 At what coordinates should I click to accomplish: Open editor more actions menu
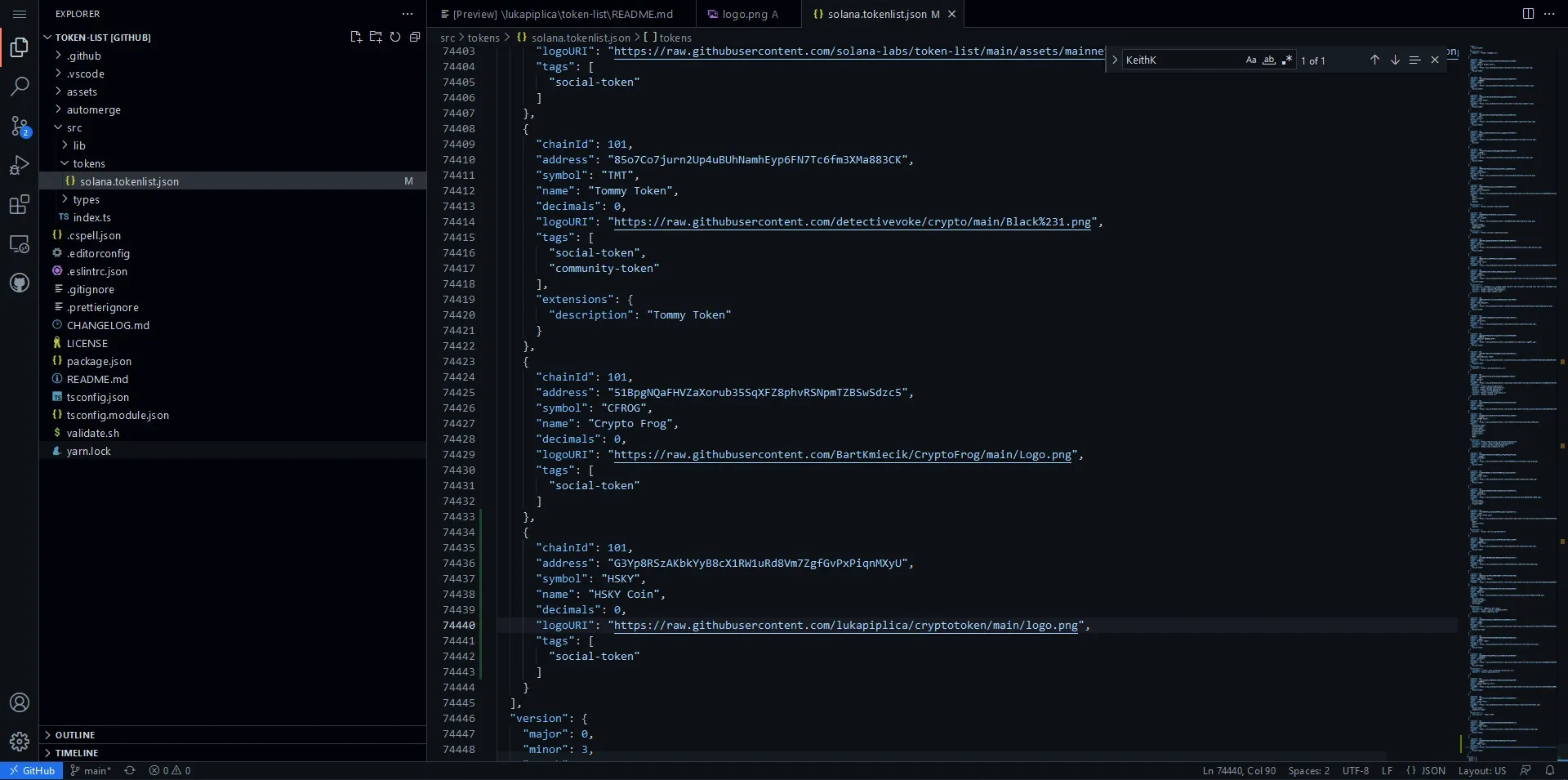click(x=1549, y=14)
